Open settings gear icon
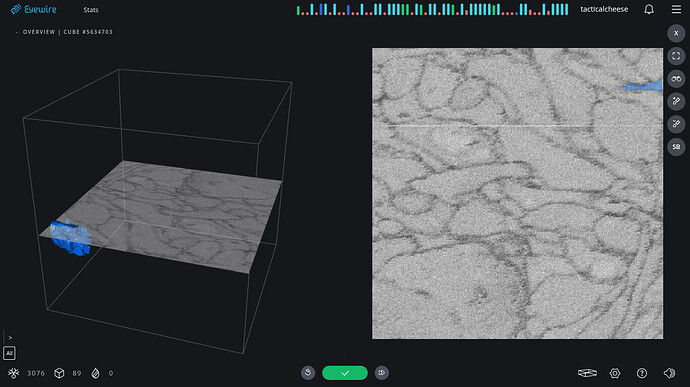 615,373
